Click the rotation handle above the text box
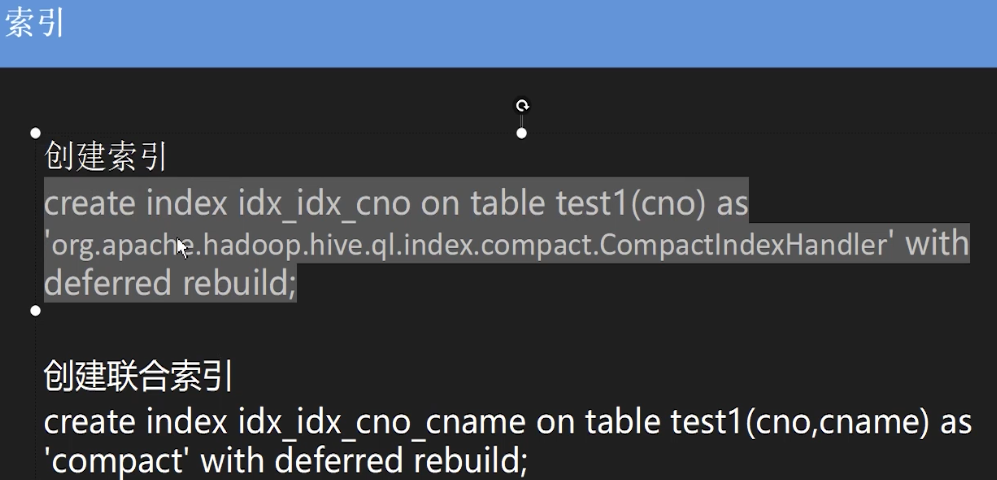The image size is (997, 480). point(521,105)
